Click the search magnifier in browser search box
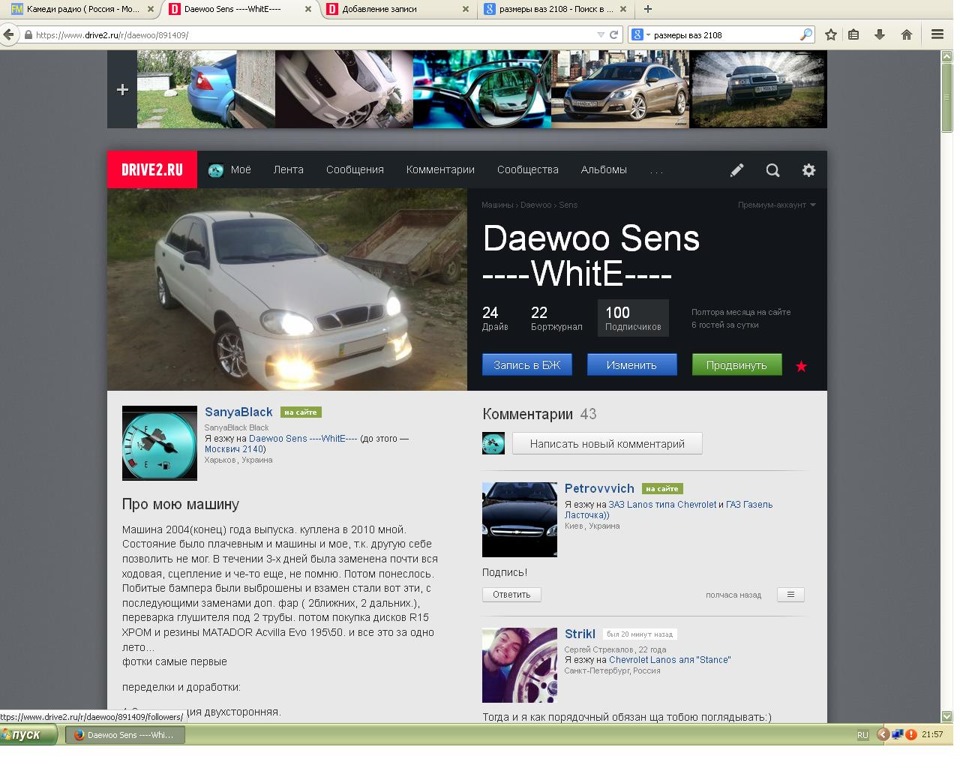The image size is (960, 768). pyautogui.click(x=806, y=35)
